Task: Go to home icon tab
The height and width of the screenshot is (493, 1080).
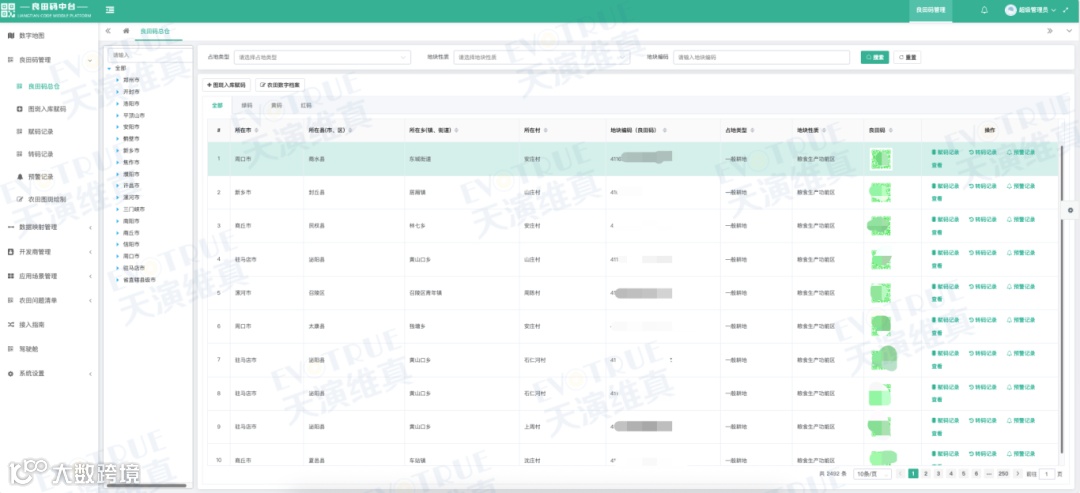Action: (126, 31)
